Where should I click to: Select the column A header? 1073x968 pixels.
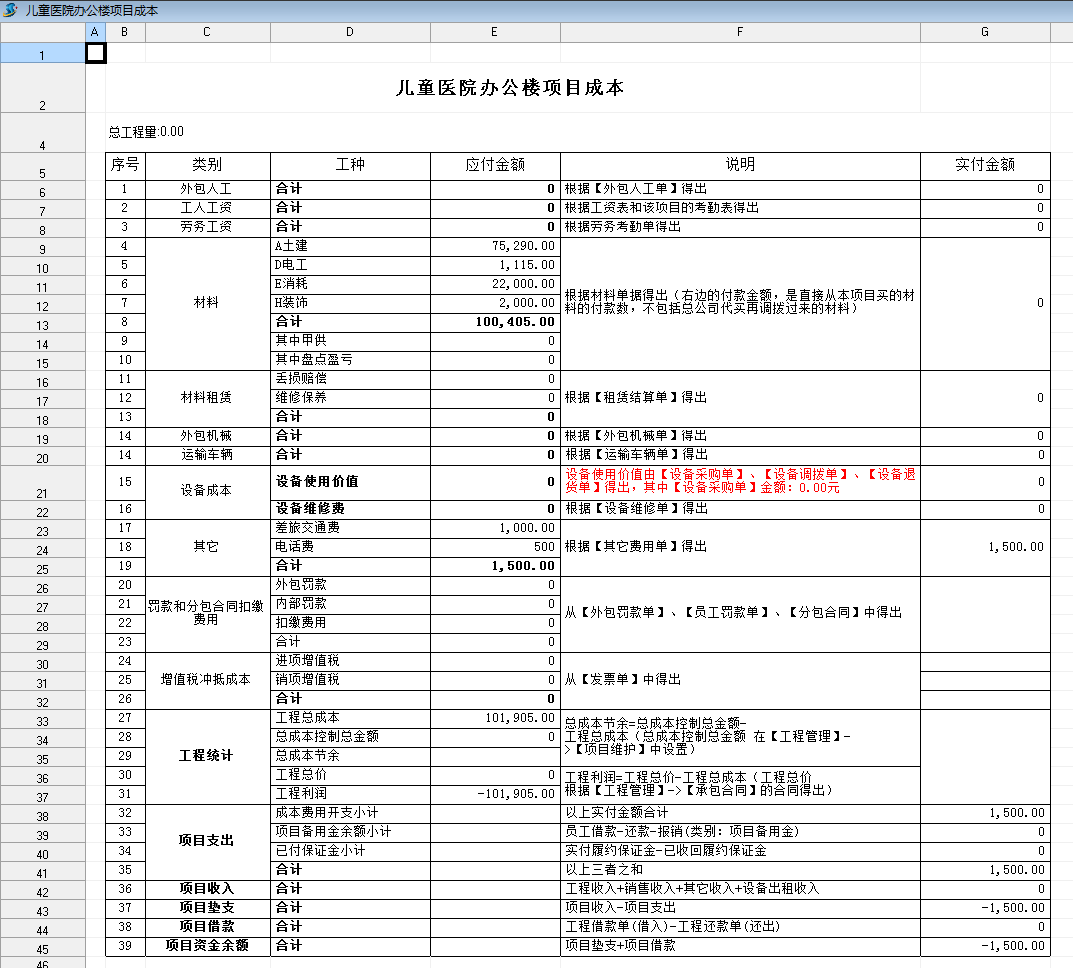coord(95,32)
